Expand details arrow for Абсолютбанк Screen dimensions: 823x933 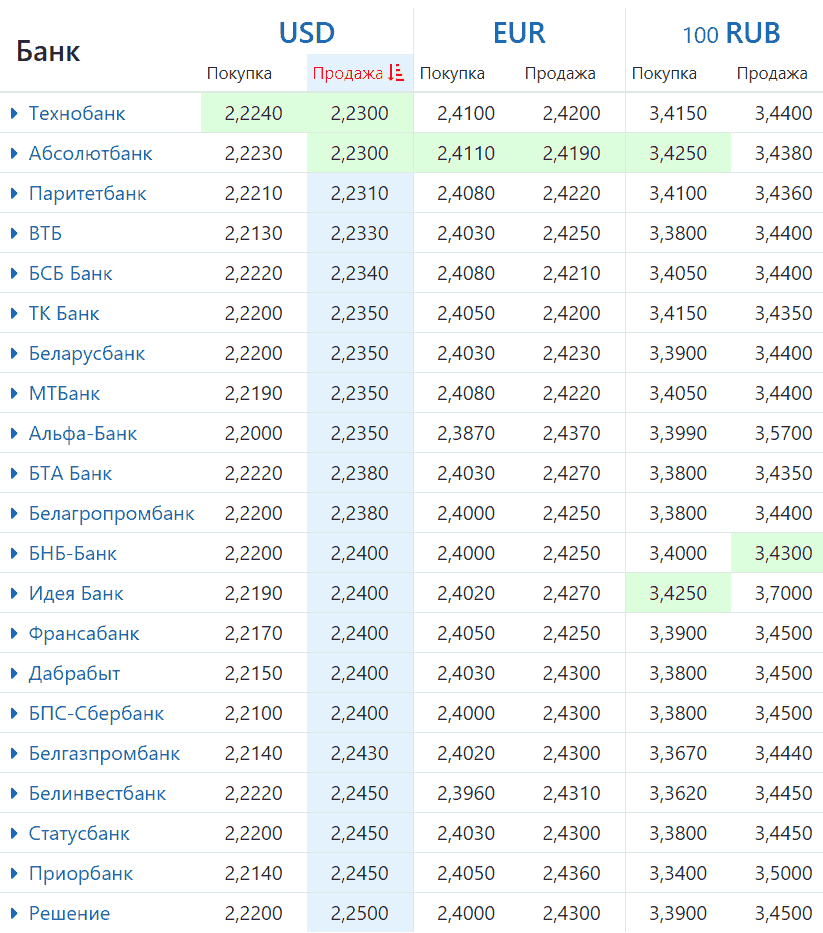pos(14,153)
